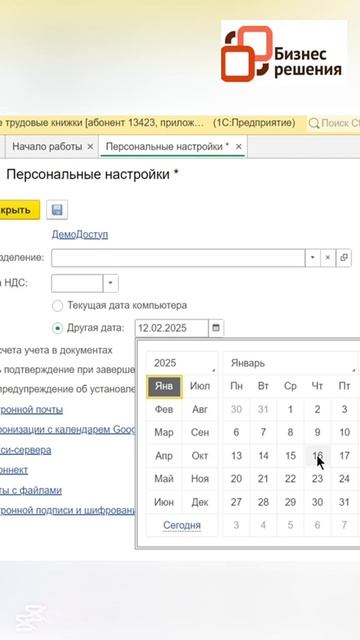This screenshot has height=640, width=360.
Task: Select month Июл in calendar
Action: click(x=200, y=386)
